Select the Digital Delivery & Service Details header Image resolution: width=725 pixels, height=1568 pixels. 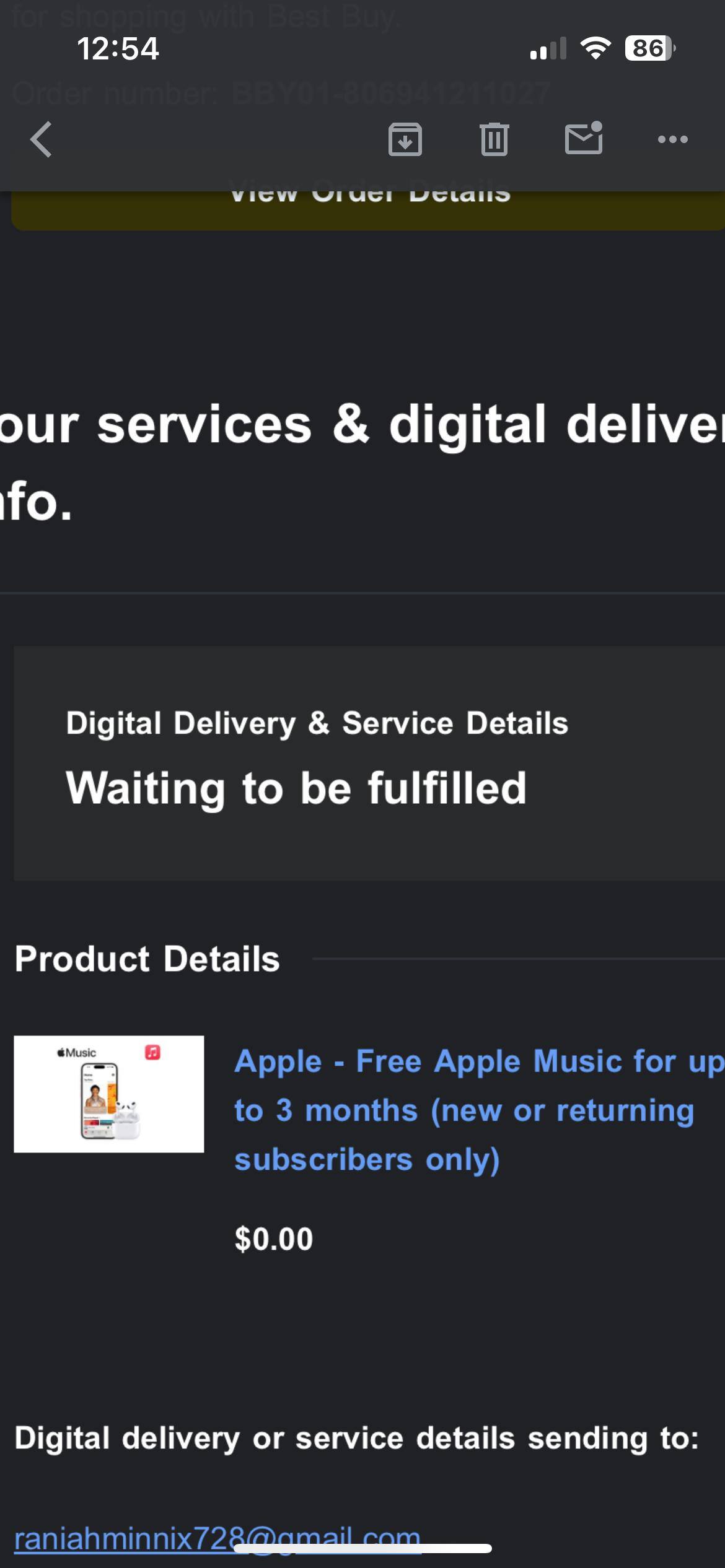click(317, 722)
